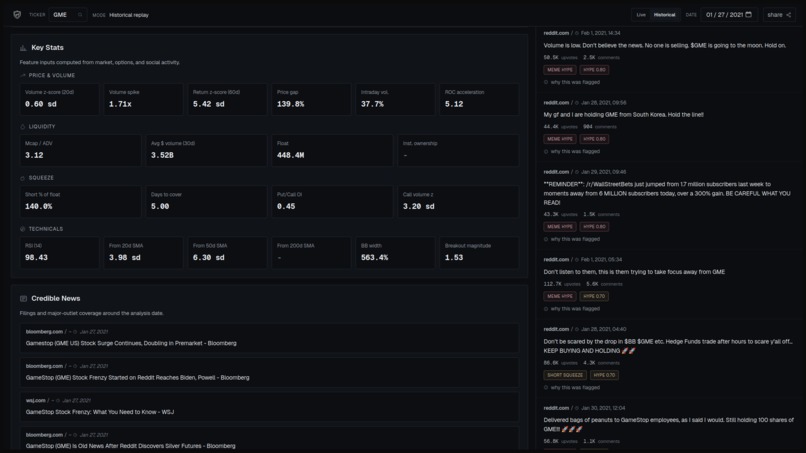Switch to Historical mode
Screen dimensions: 806x453
[664, 15]
